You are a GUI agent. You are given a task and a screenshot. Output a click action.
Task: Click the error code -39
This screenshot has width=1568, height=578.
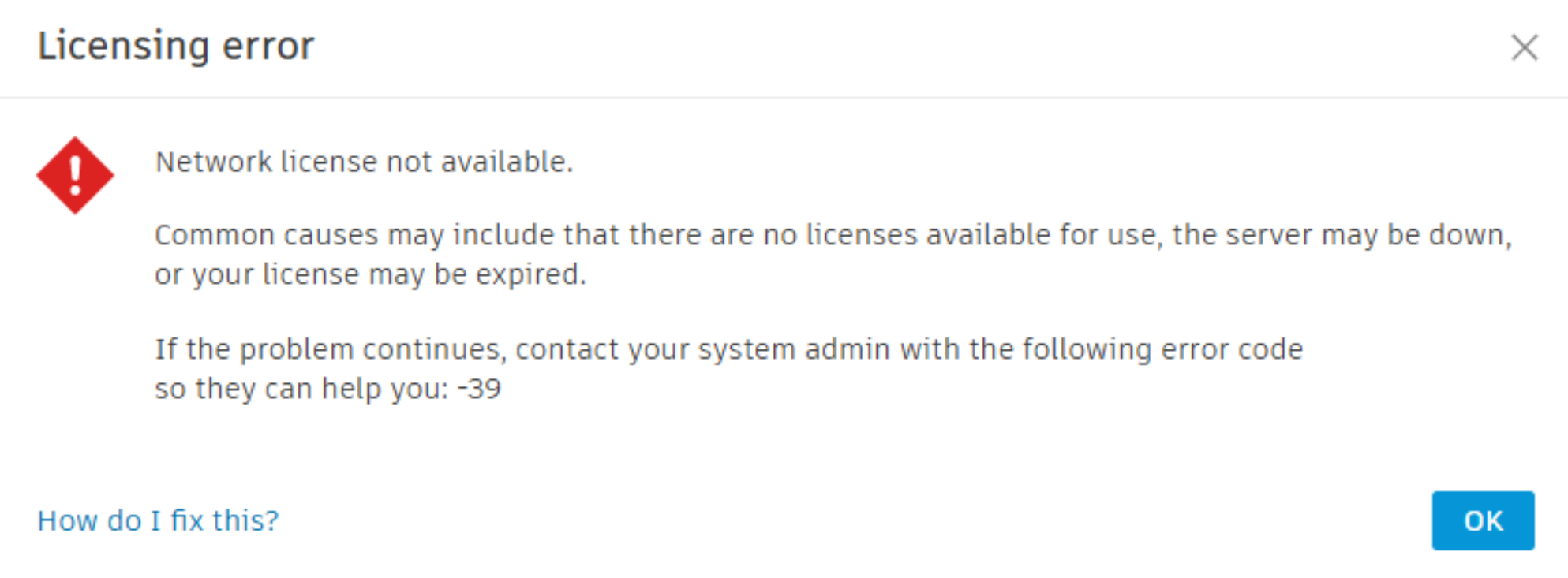pyautogui.click(x=479, y=389)
